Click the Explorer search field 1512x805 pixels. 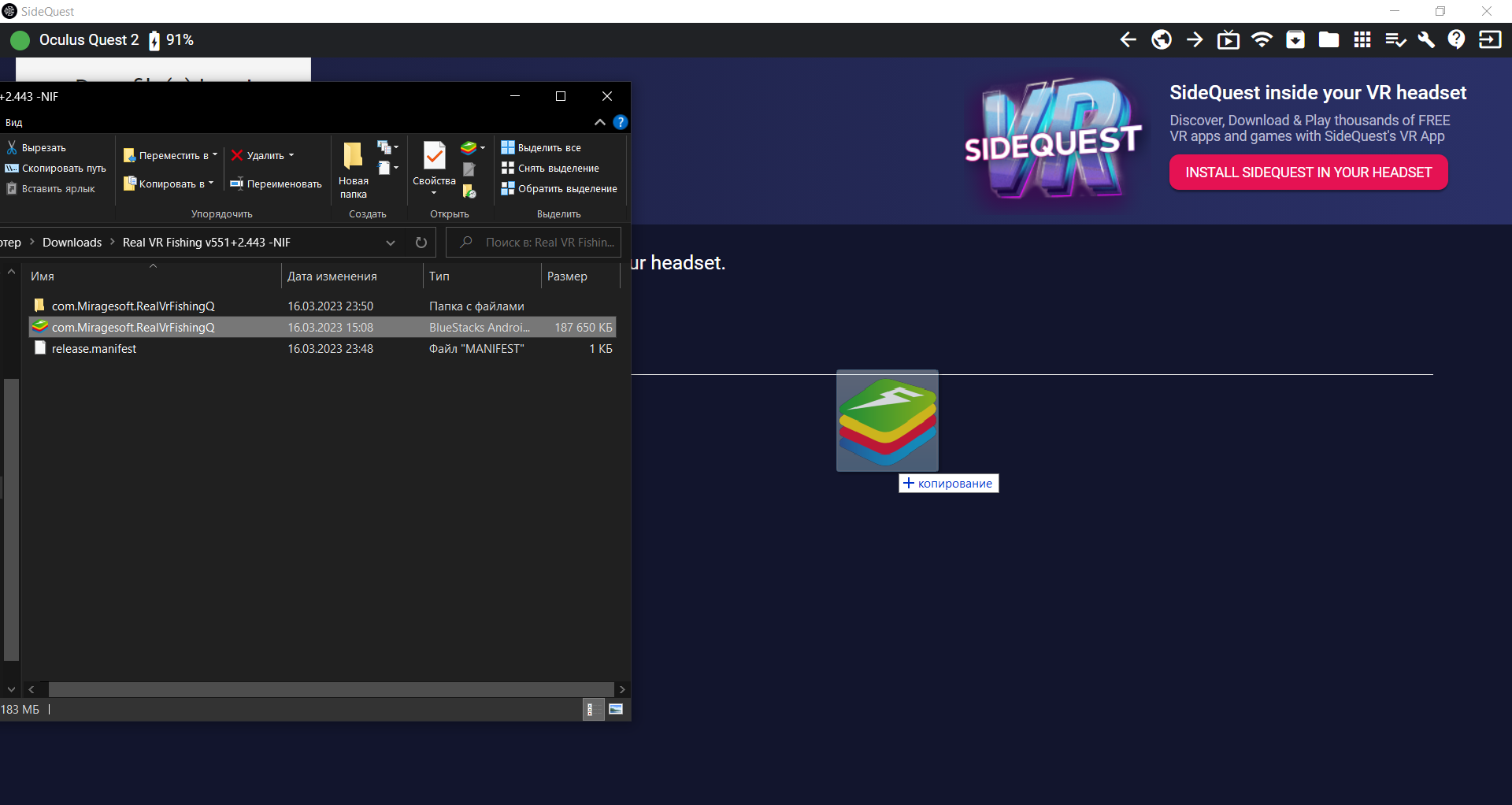(x=534, y=243)
